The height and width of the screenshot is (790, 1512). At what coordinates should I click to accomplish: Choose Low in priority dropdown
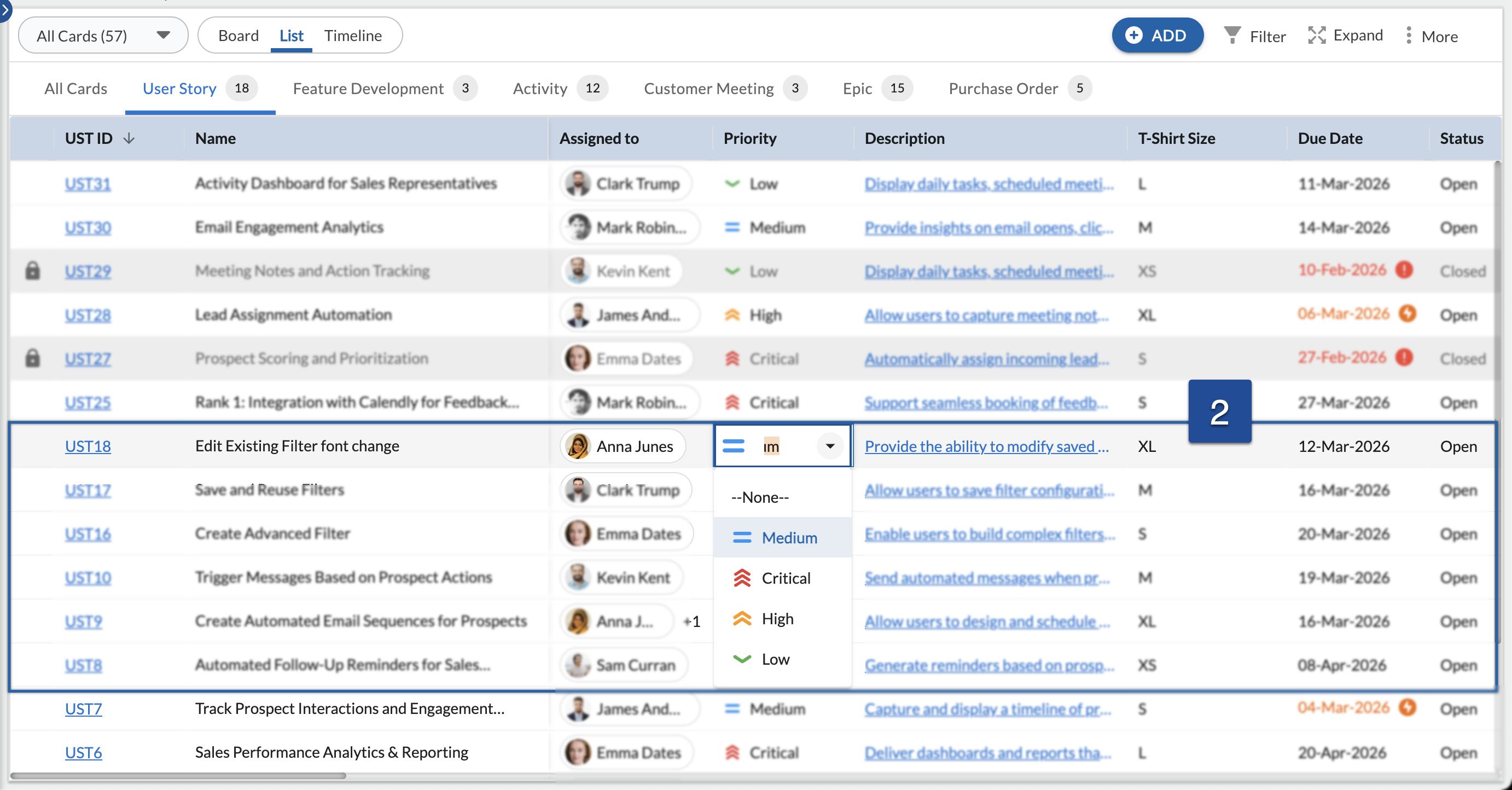click(x=782, y=659)
